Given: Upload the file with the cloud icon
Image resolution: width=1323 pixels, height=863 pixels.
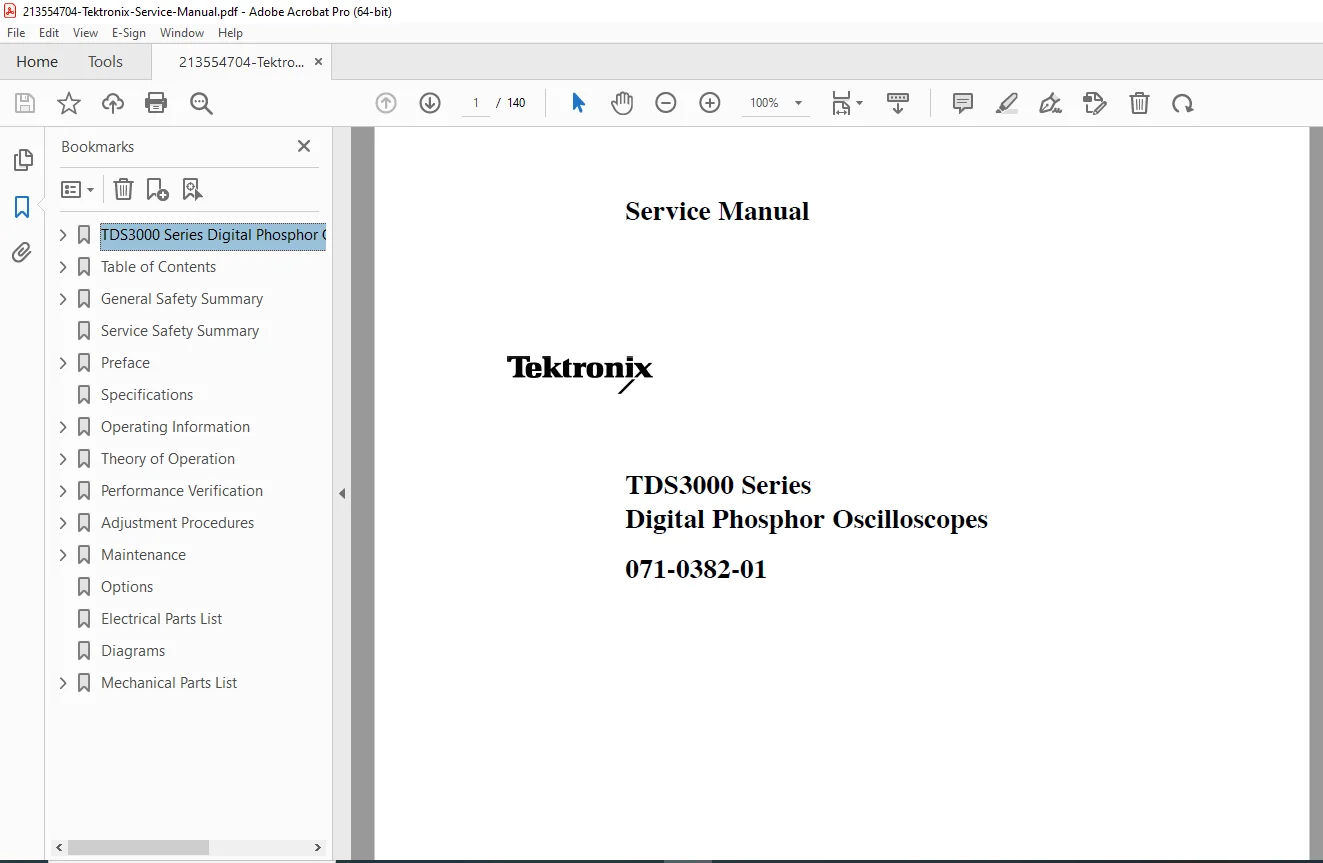Looking at the screenshot, I should (113, 103).
